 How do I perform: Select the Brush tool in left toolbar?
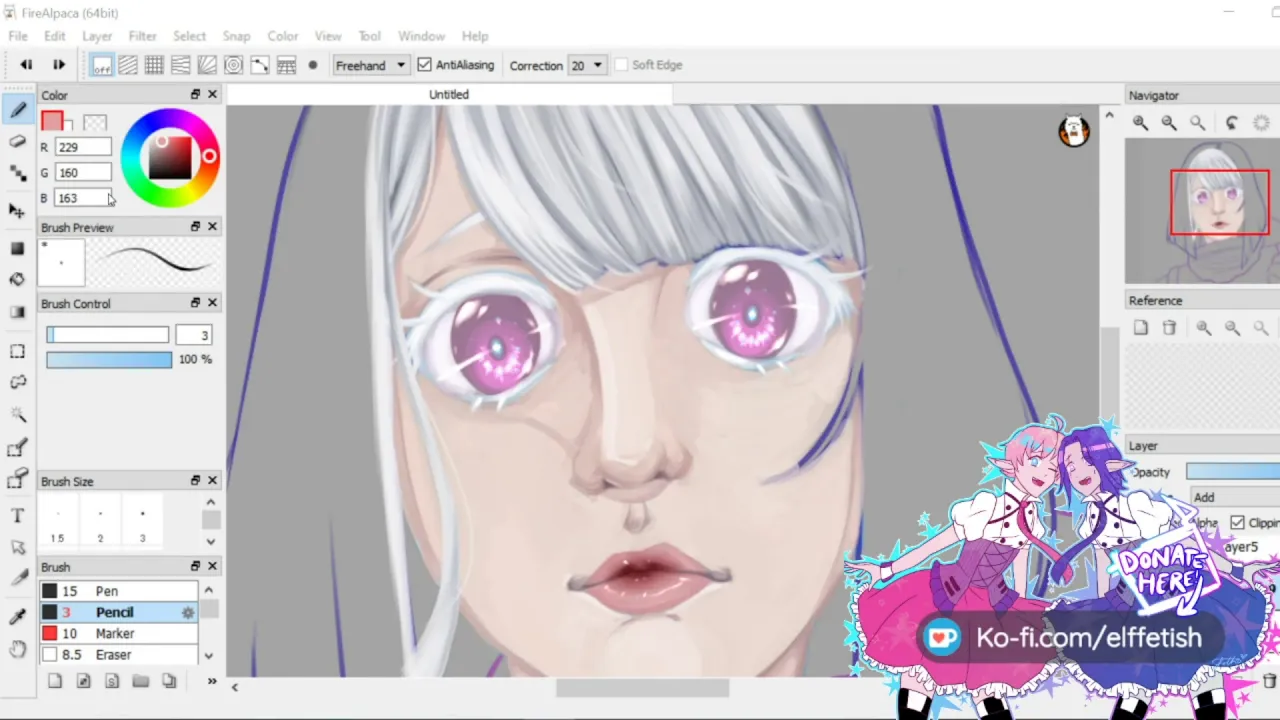(18, 111)
